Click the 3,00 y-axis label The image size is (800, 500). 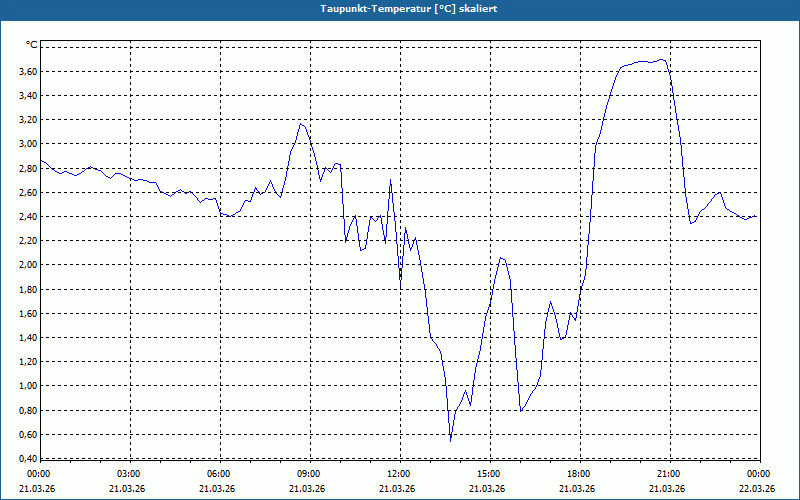pyautogui.click(x=28, y=144)
